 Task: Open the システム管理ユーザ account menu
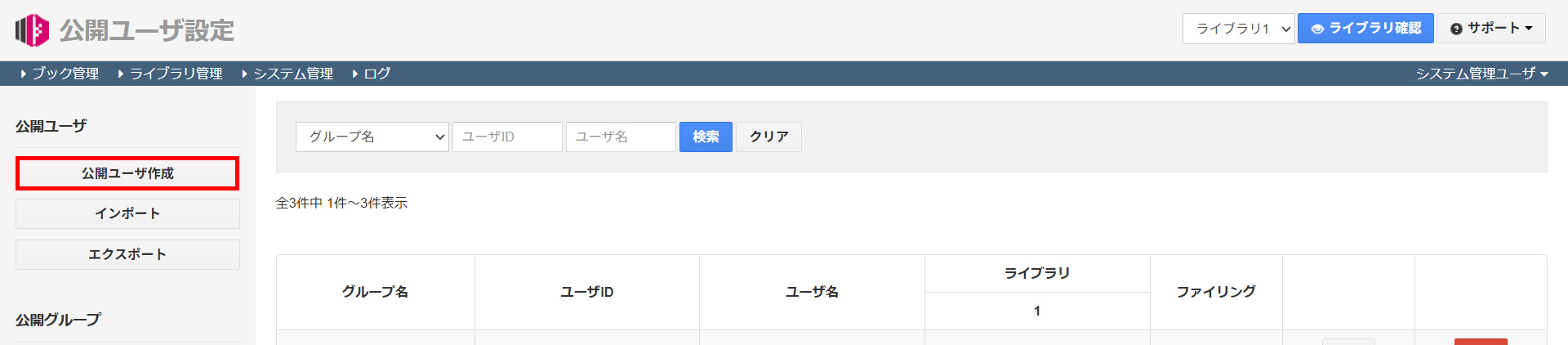1481,74
